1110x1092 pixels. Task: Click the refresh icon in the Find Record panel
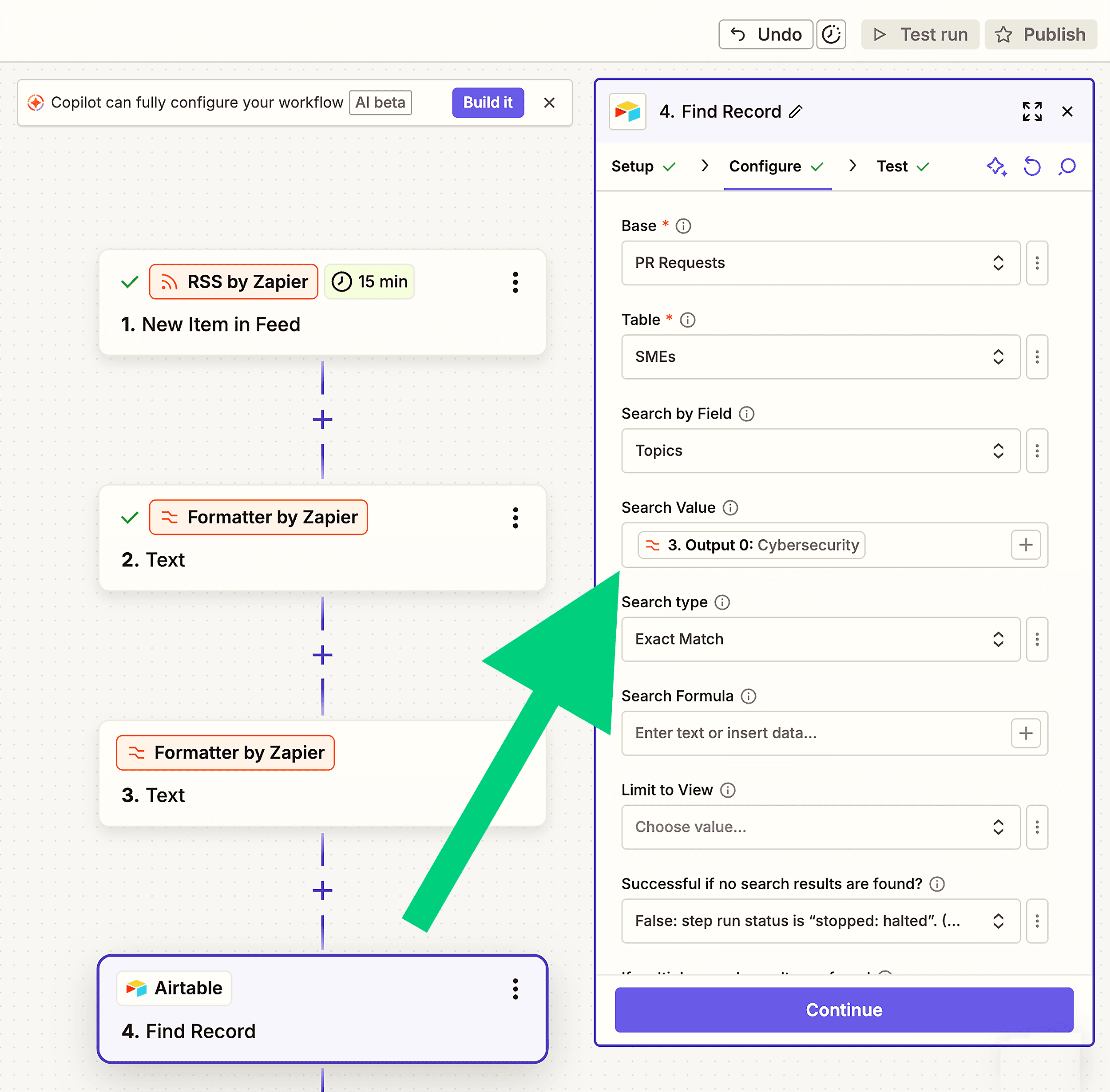[x=1032, y=167]
